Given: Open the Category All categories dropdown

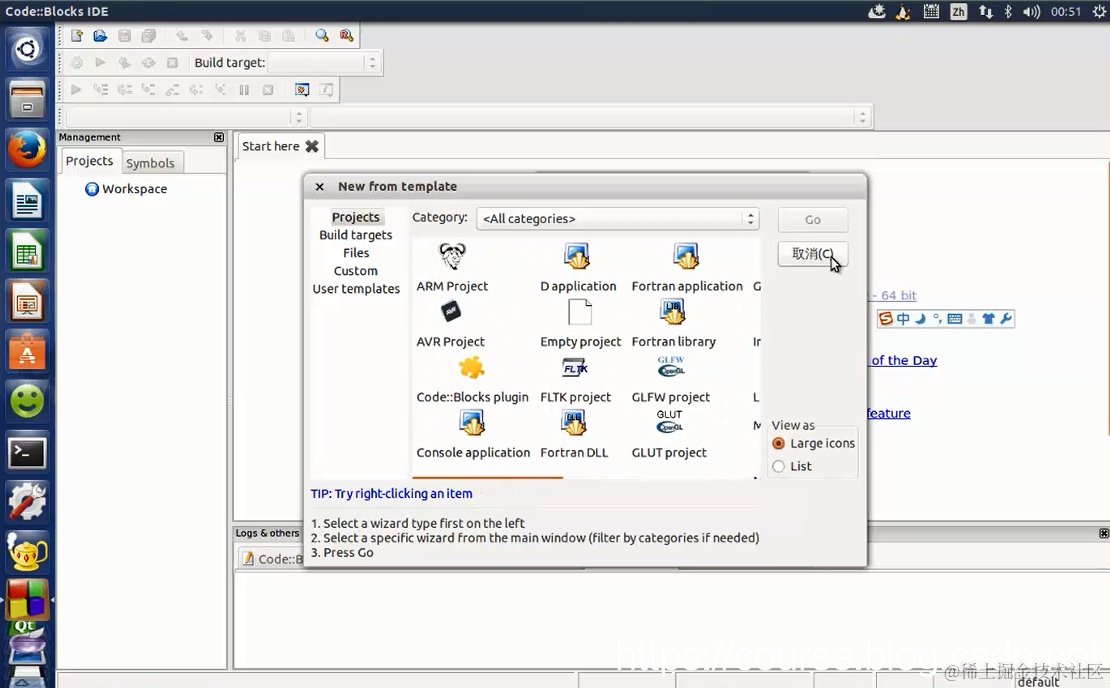Looking at the screenshot, I should [x=617, y=219].
